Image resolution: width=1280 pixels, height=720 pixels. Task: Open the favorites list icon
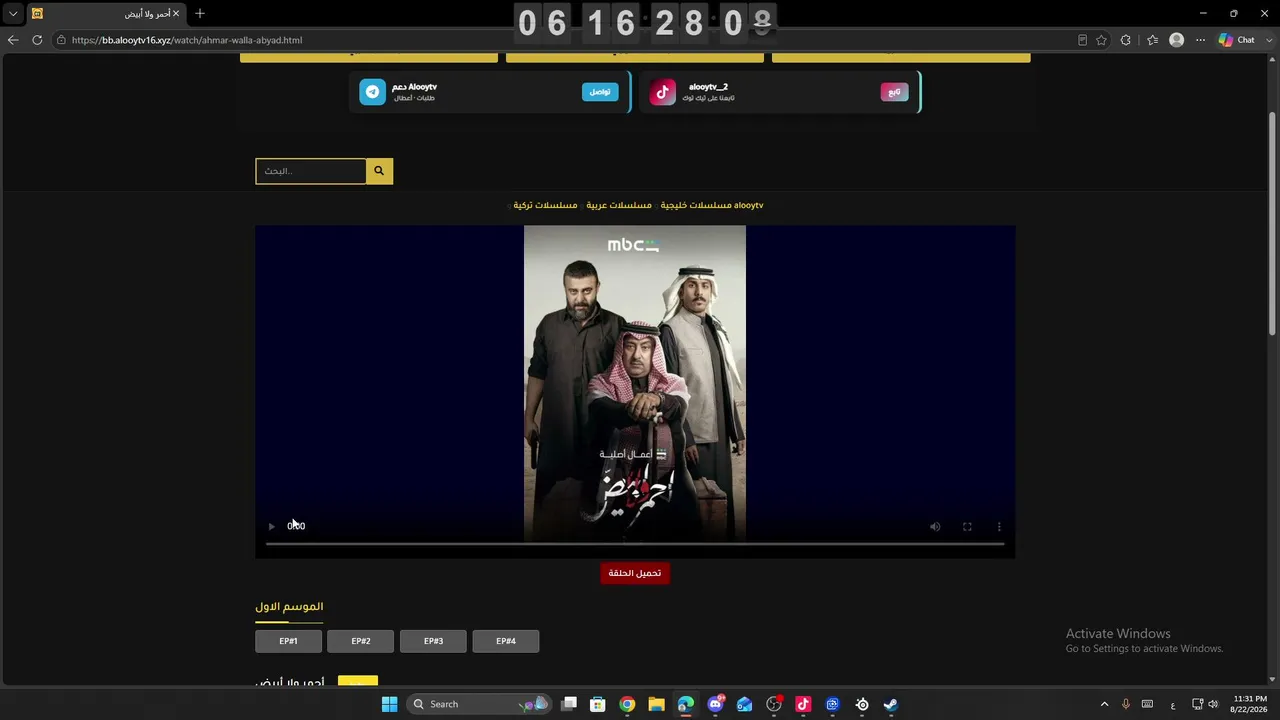tap(1152, 40)
